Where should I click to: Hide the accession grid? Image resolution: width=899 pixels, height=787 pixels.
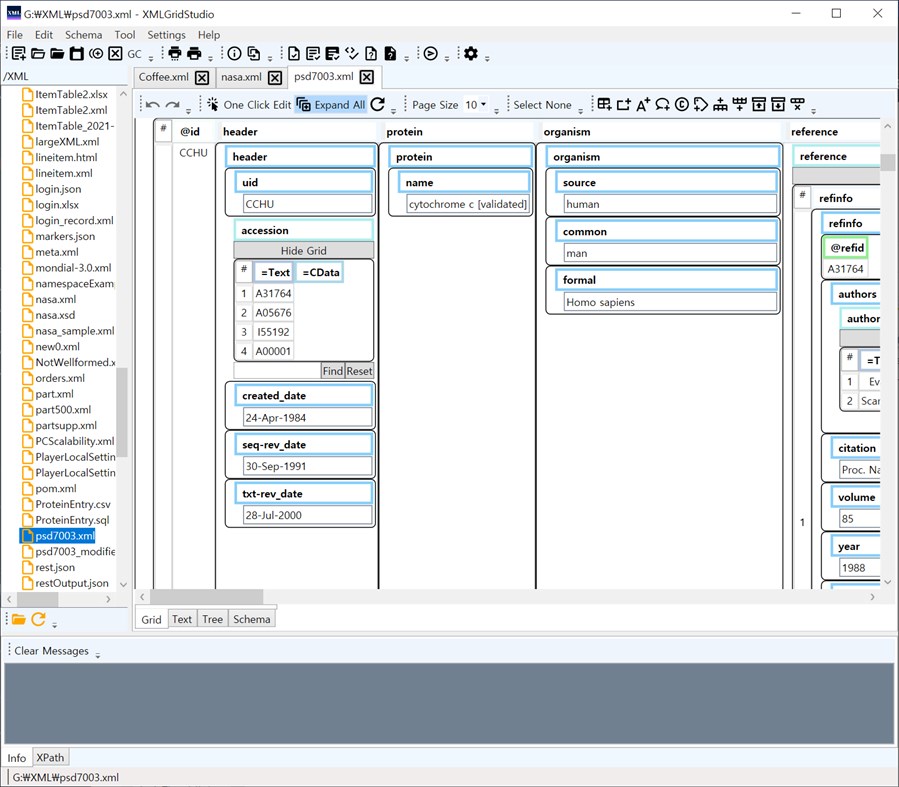[303, 251]
